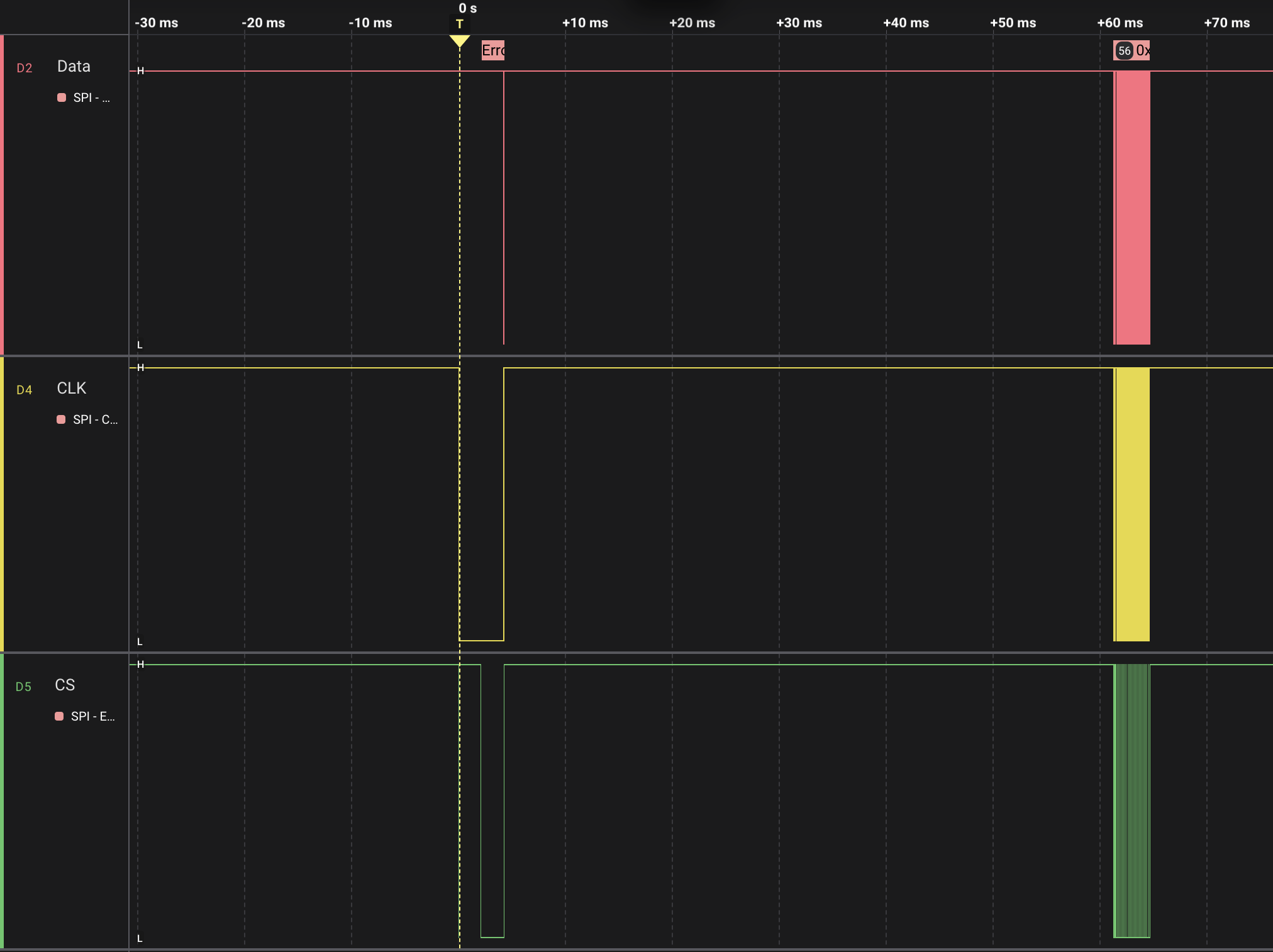This screenshot has height=952, width=1273.
Task: Click the +60 ms label on the timeline ruler
Action: pos(1119,23)
